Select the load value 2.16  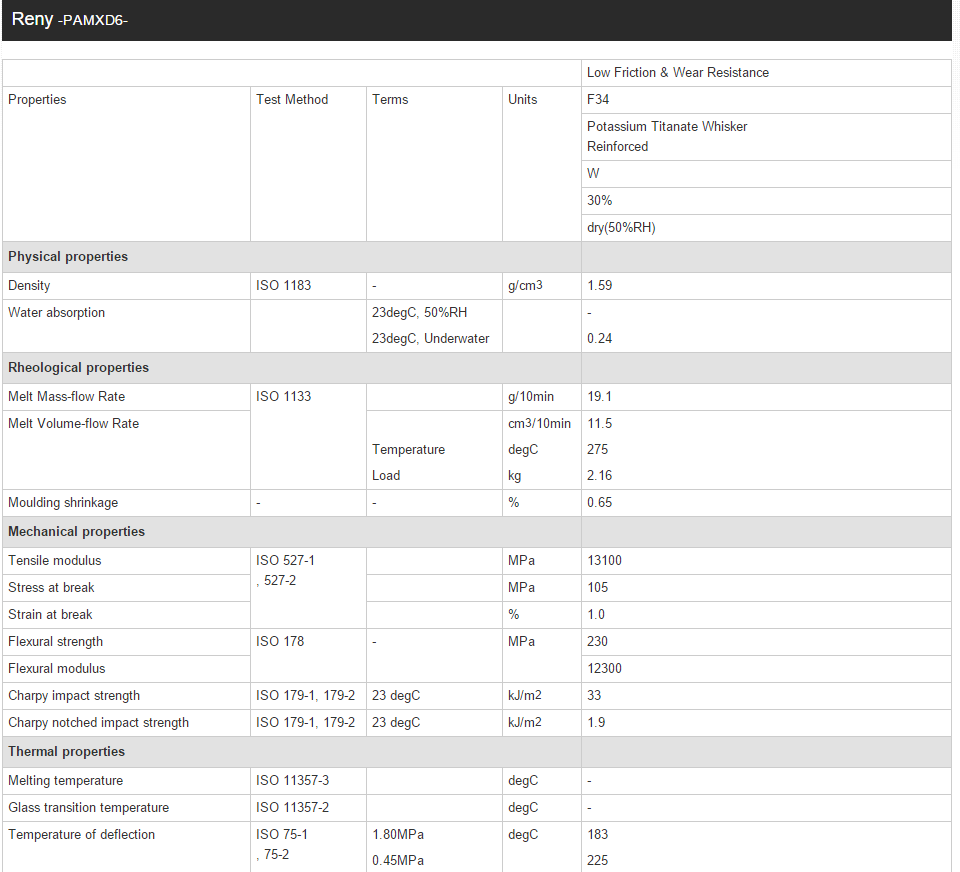click(599, 475)
